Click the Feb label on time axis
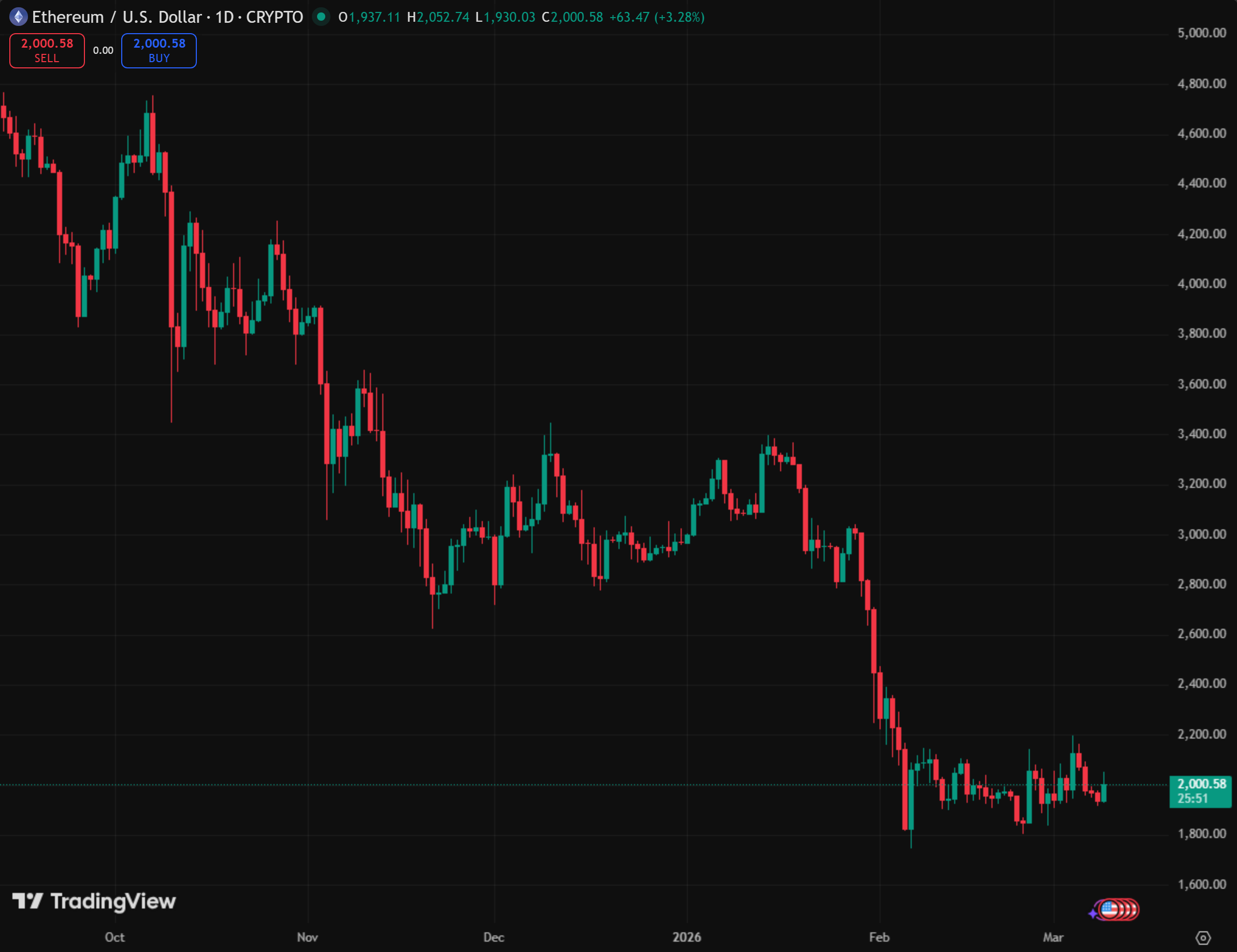The image size is (1237, 952). coord(879,937)
